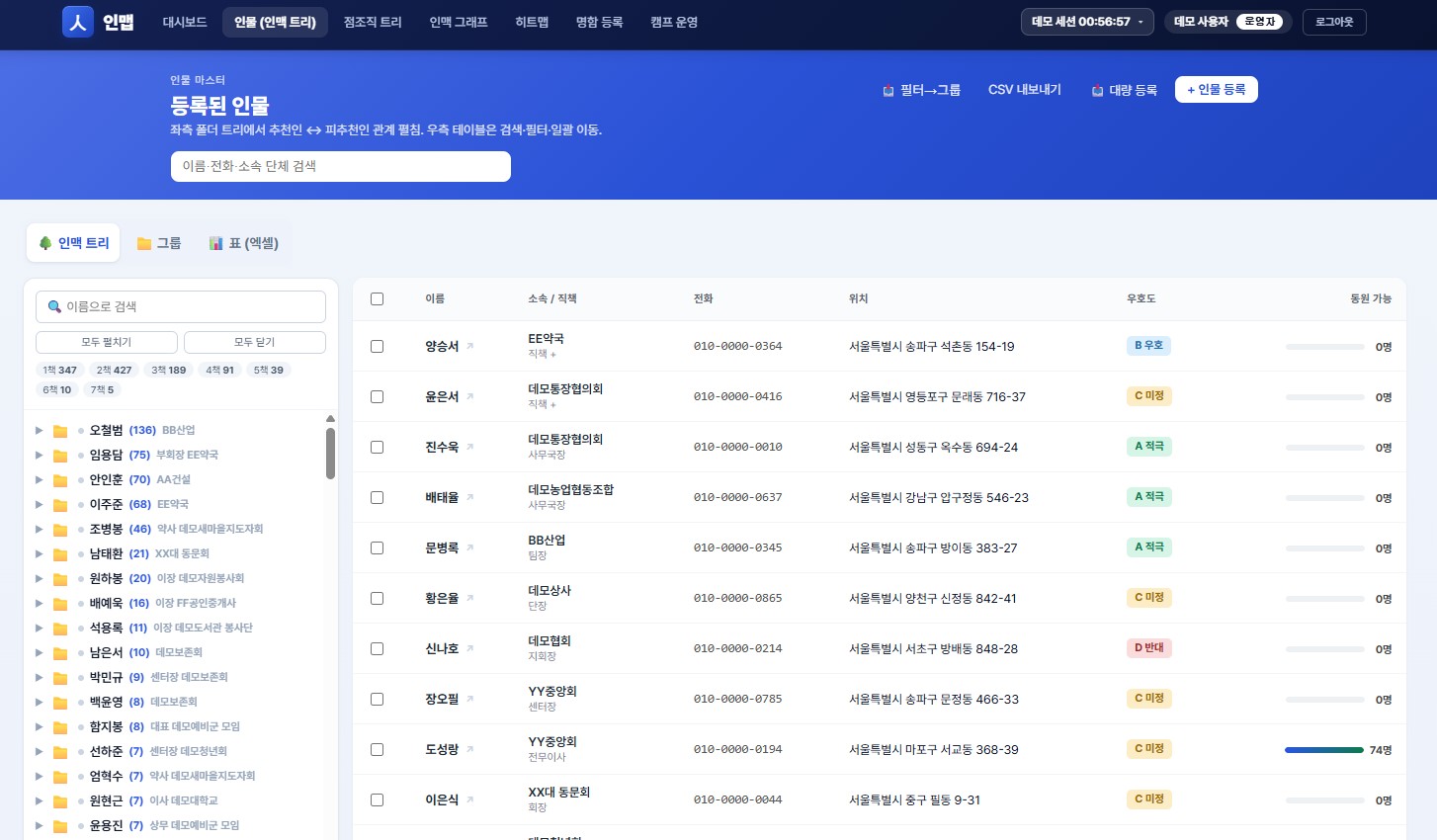Click the 인맵 logo icon
Image resolution: width=1437 pixels, height=840 pixels.
(78, 22)
